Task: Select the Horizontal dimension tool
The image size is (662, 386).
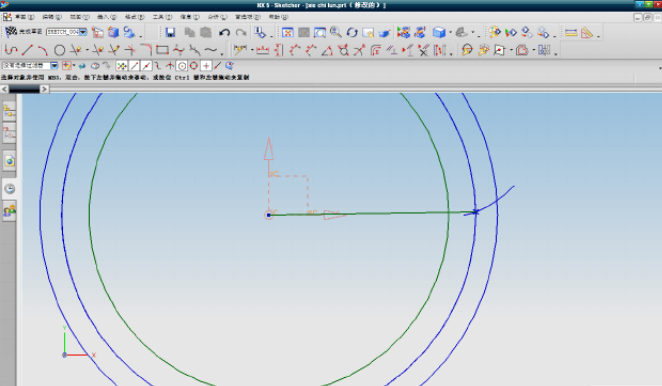Action: (262, 50)
